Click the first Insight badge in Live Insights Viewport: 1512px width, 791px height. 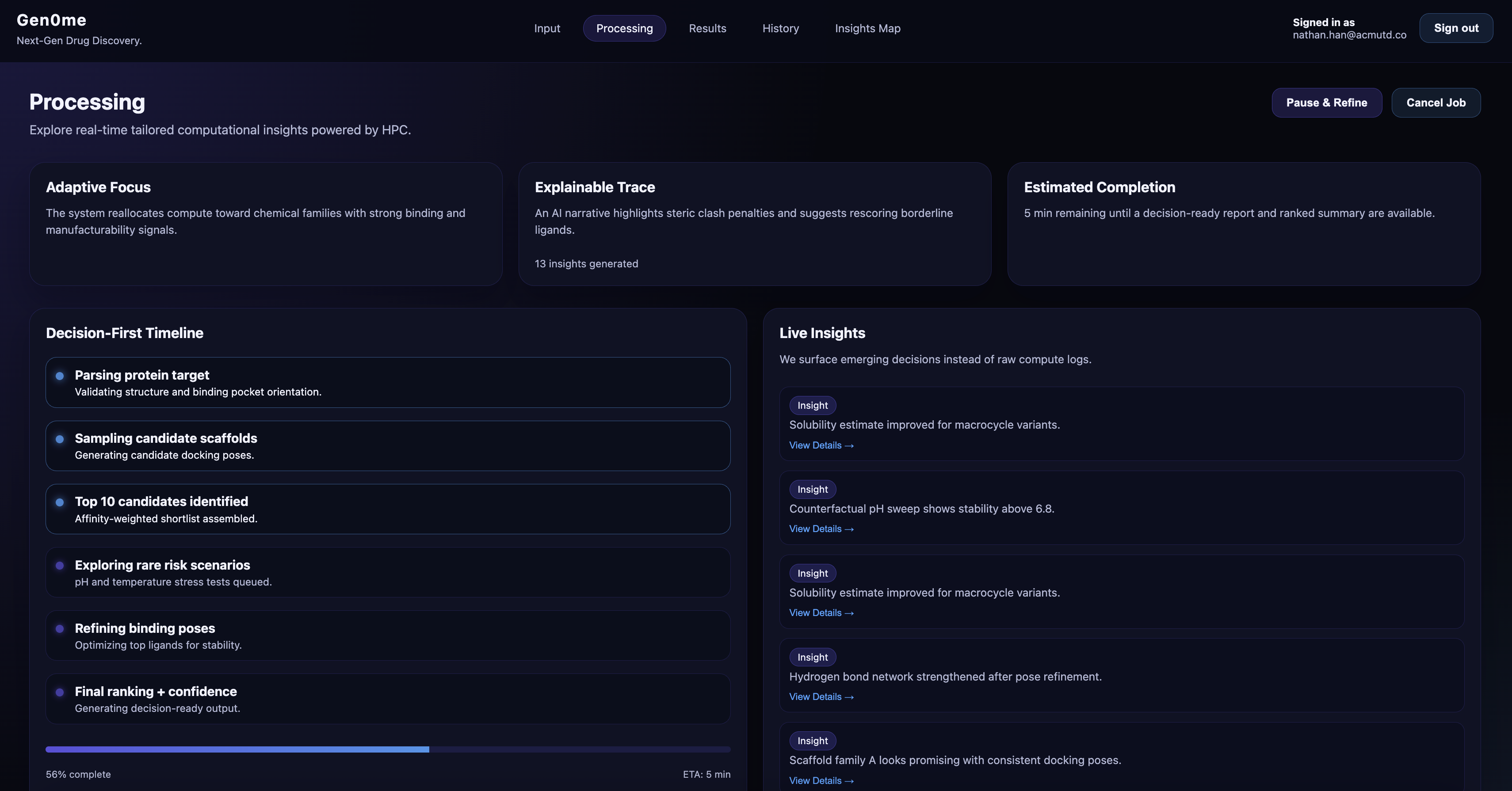pyautogui.click(x=812, y=406)
